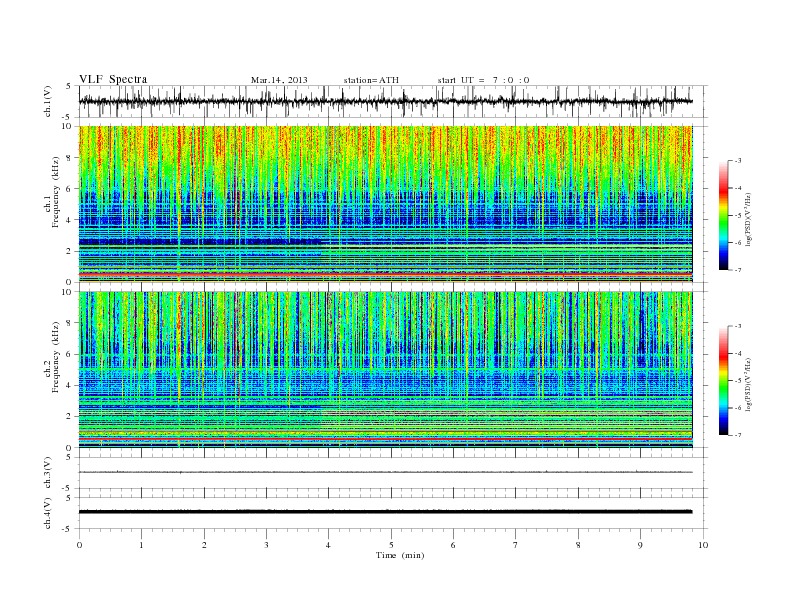Click the lower color scale bar beside ch.2
The width and height of the screenshot is (792, 612).
(x=724, y=381)
